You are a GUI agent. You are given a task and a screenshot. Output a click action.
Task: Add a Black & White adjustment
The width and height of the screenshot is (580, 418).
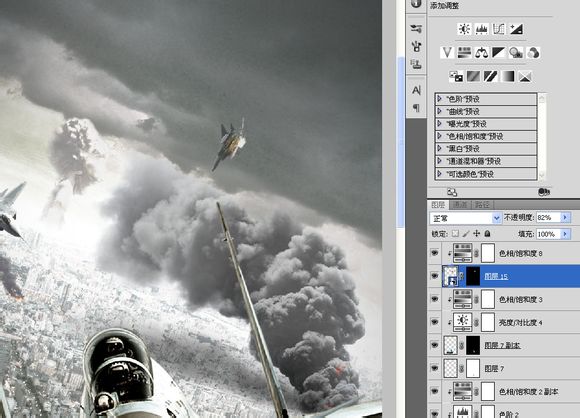pos(499,53)
